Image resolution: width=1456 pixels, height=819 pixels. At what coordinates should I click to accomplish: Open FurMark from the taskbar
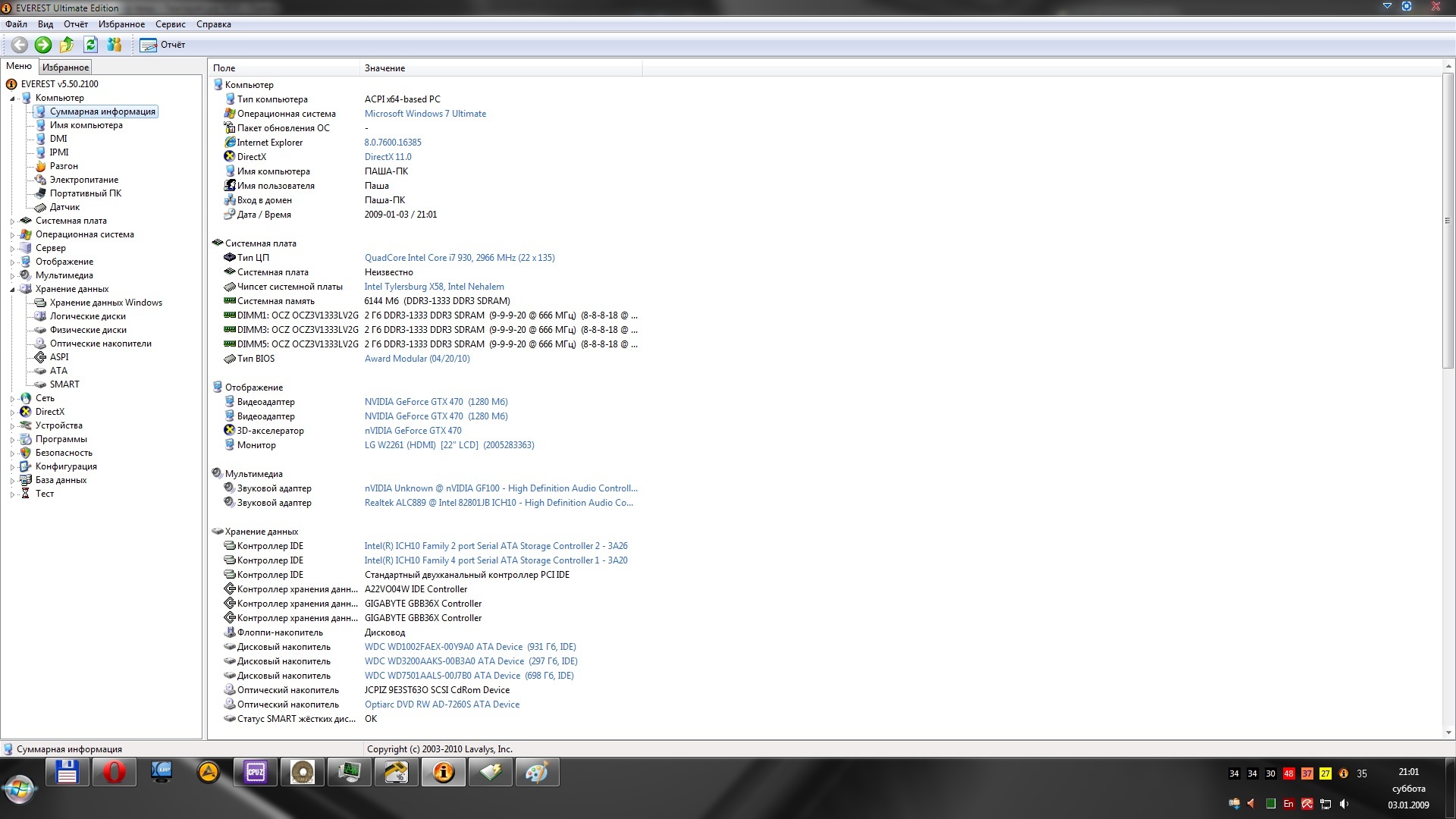pyautogui.click(x=303, y=773)
